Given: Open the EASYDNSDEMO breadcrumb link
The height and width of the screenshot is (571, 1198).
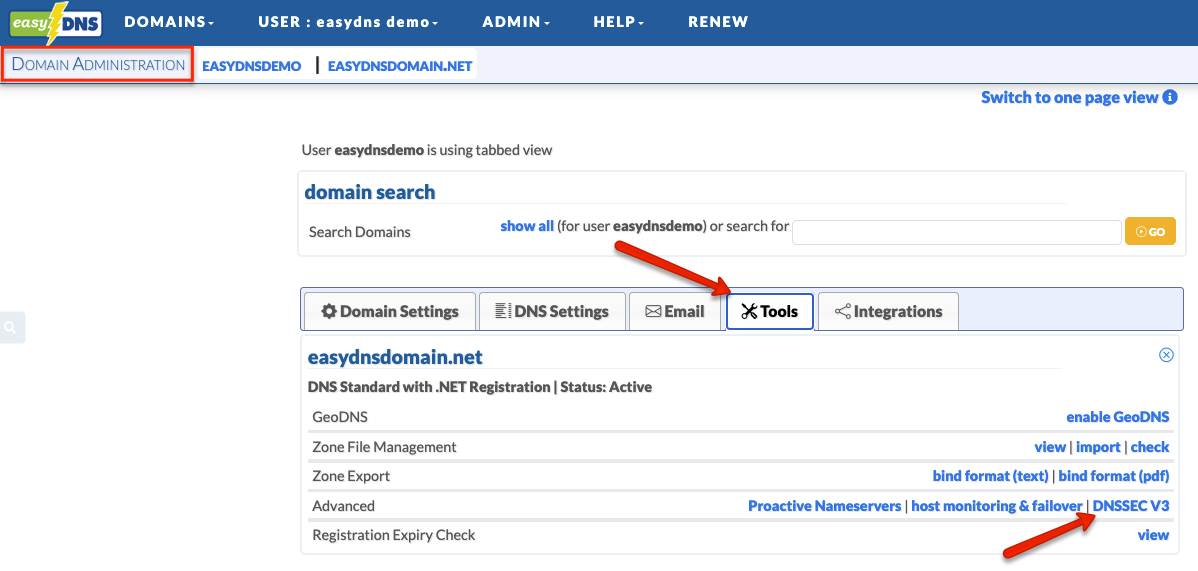Looking at the screenshot, I should coord(251,66).
